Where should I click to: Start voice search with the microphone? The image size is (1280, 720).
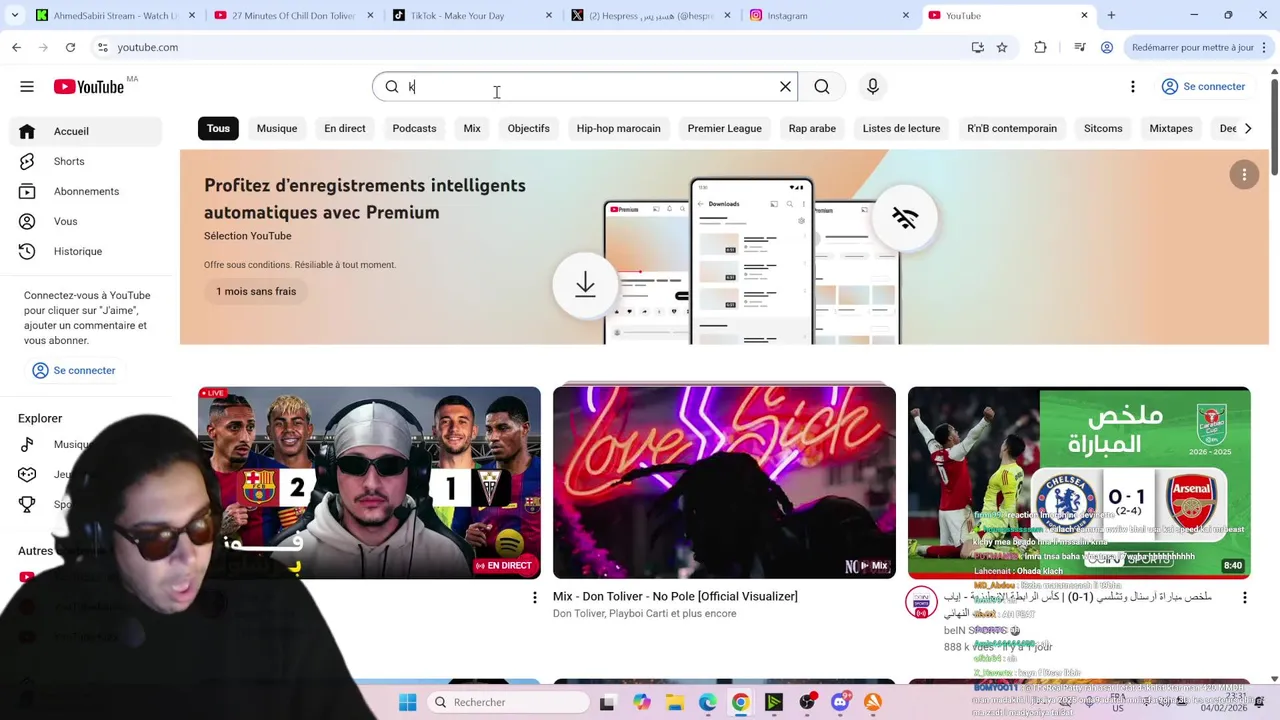[x=873, y=87]
